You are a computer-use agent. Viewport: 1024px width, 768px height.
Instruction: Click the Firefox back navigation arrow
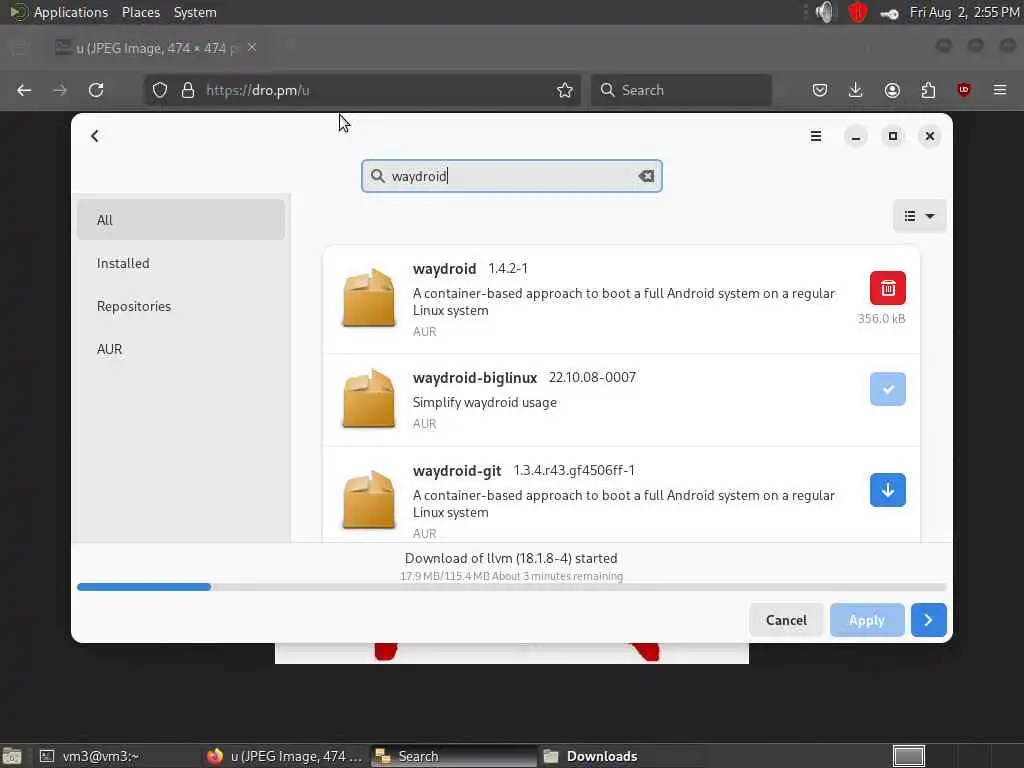click(x=24, y=90)
